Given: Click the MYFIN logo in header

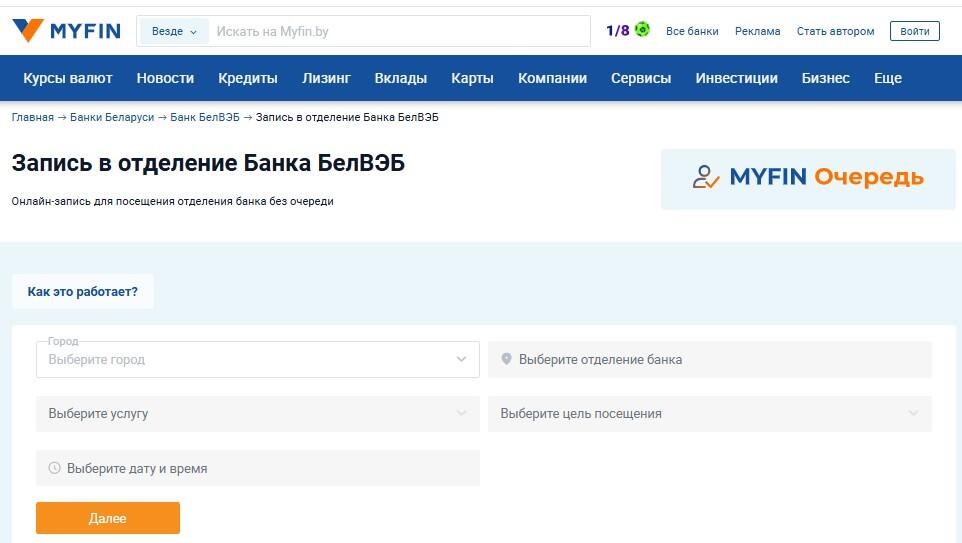Looking at the screenshot, I should tap(66, 31).
